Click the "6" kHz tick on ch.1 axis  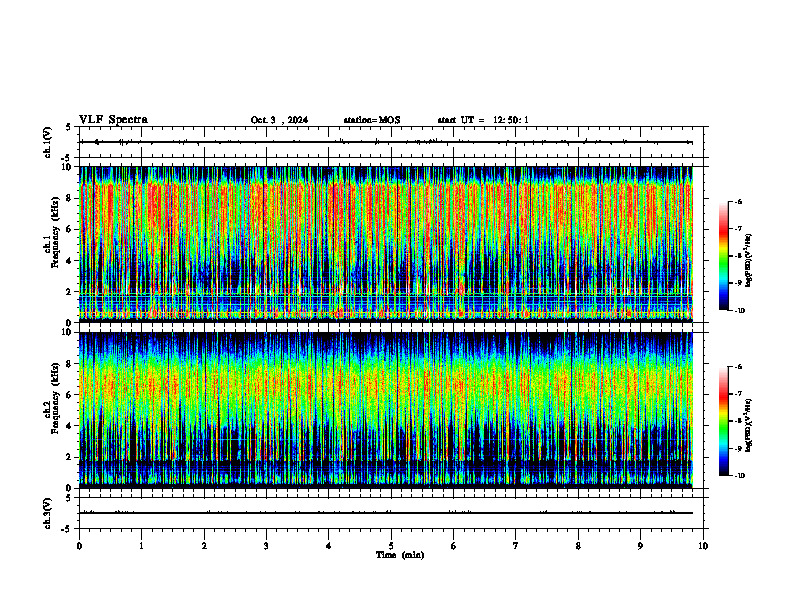70,229
